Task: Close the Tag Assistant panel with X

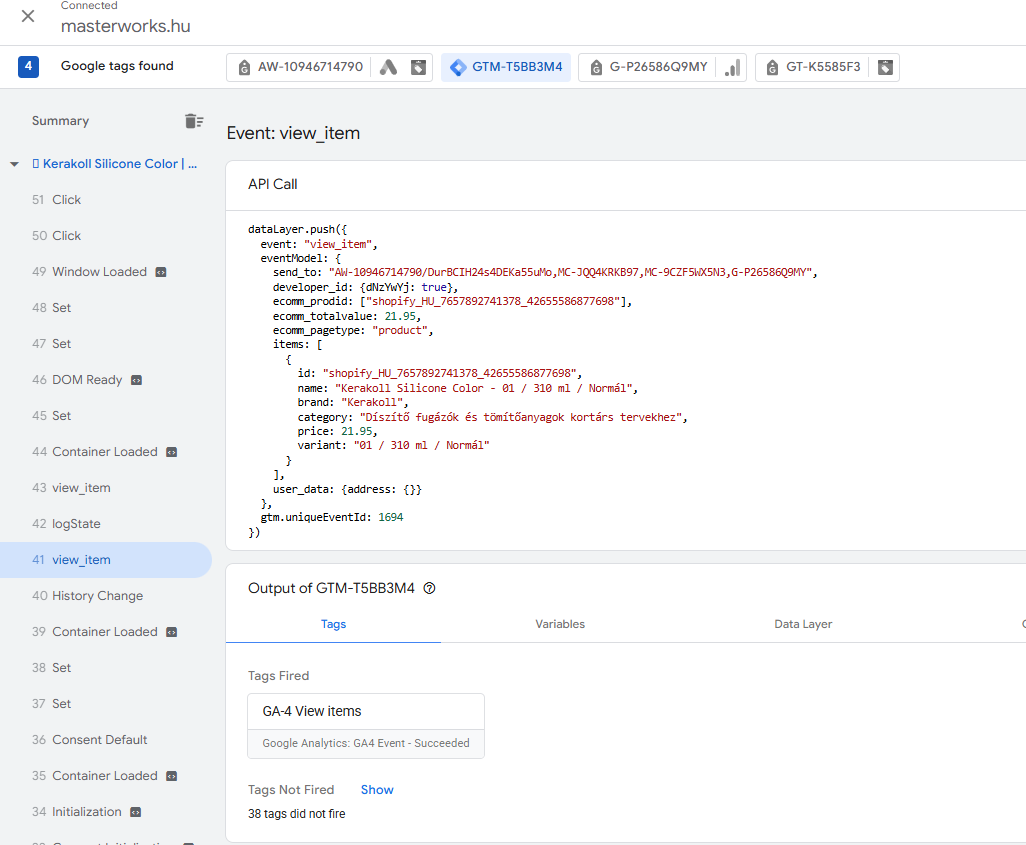Action: pos(27,16)
